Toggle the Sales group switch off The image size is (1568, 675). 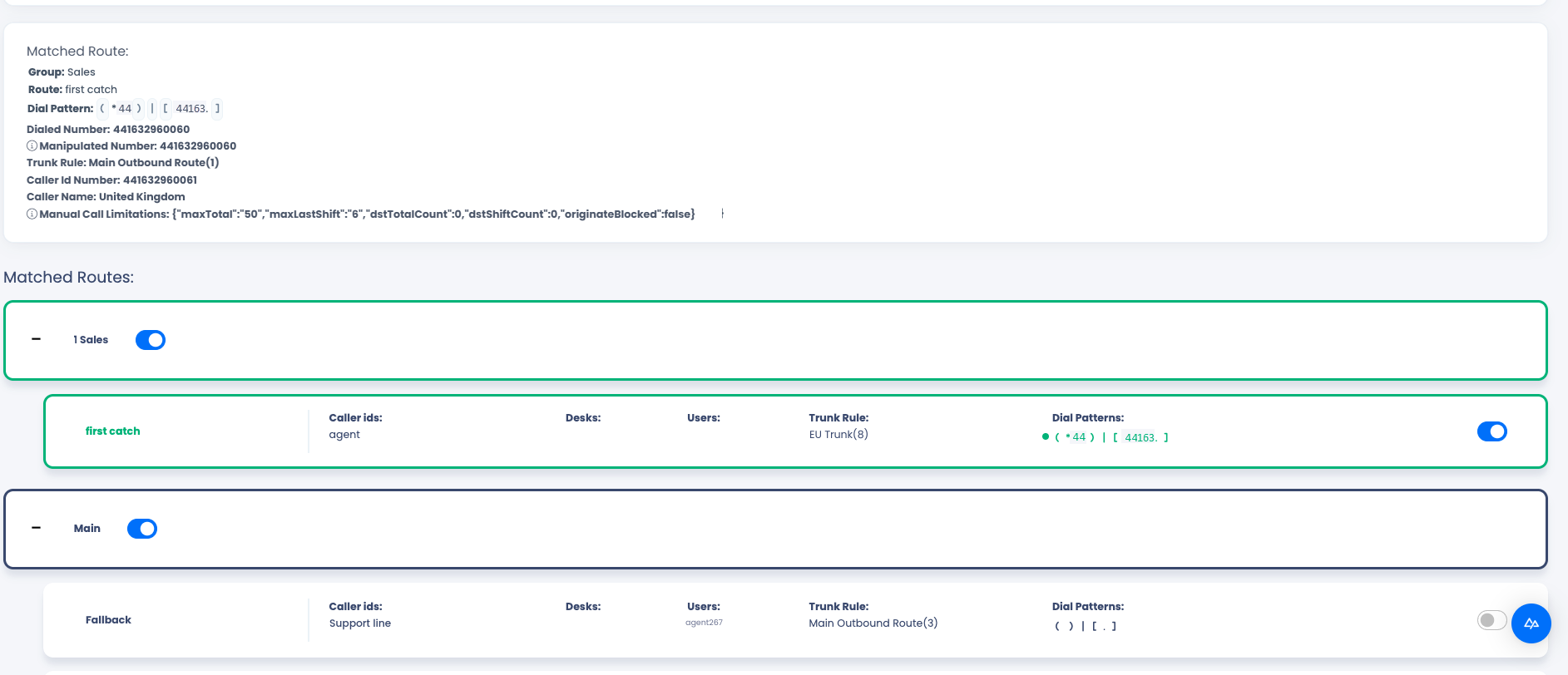tap(151, 340)
